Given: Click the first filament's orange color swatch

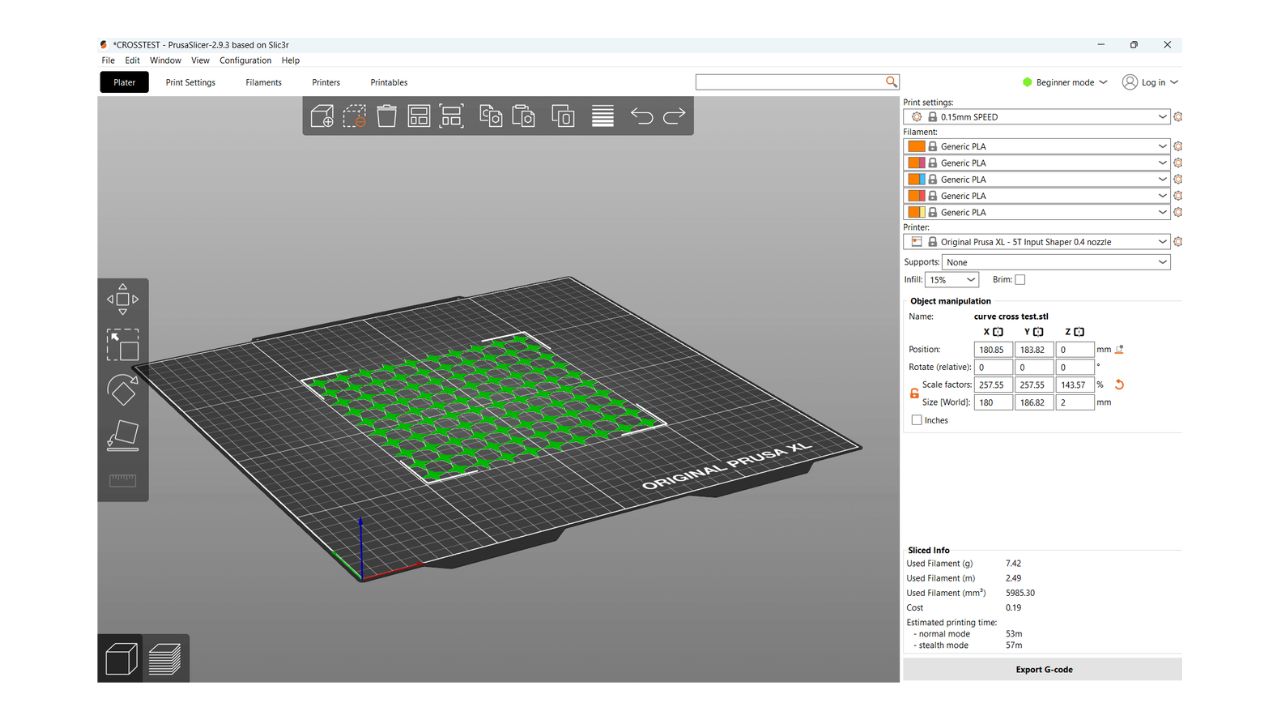Looking at the screenshot, I should coord(917,146).
